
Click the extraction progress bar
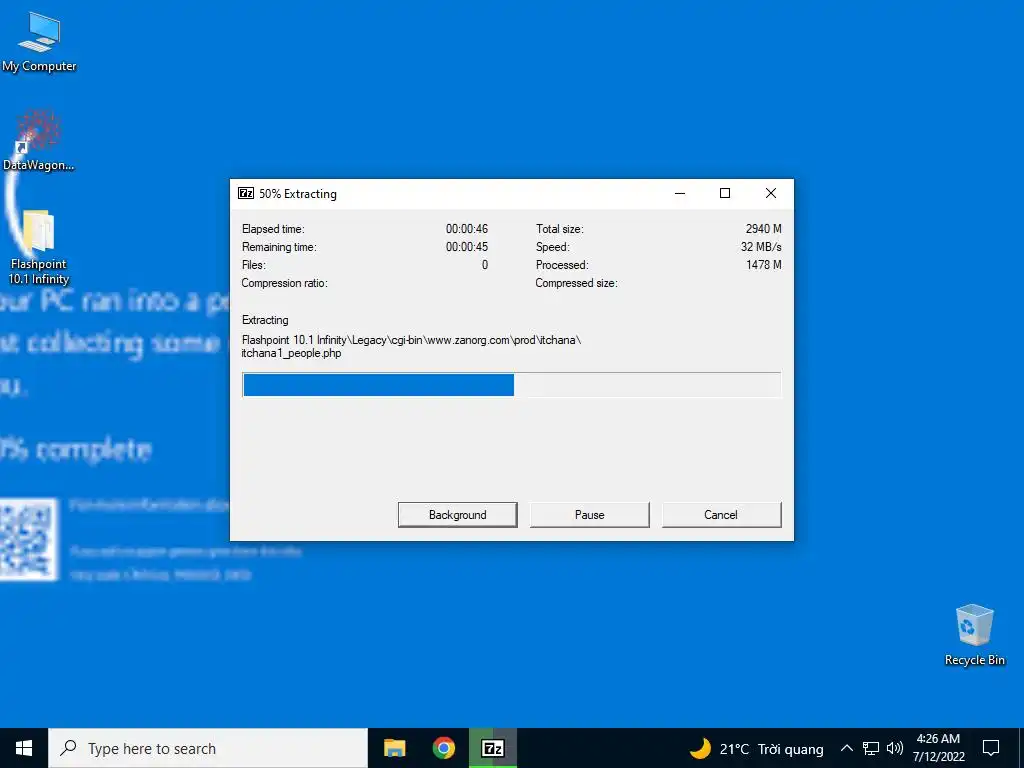click(511, 385)
